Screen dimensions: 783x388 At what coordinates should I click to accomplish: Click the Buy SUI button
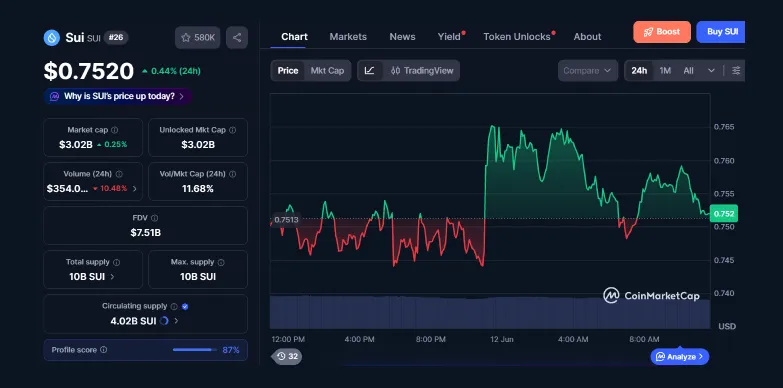click(721, 32)
